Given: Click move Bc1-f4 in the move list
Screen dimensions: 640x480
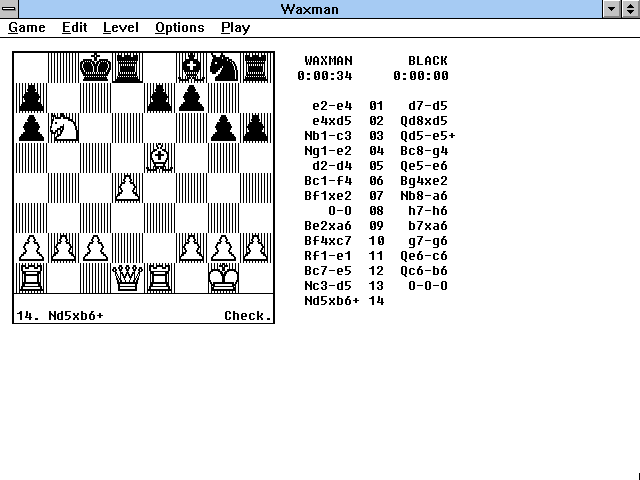Looking at the screenshot, I should [x=328, y=181].
